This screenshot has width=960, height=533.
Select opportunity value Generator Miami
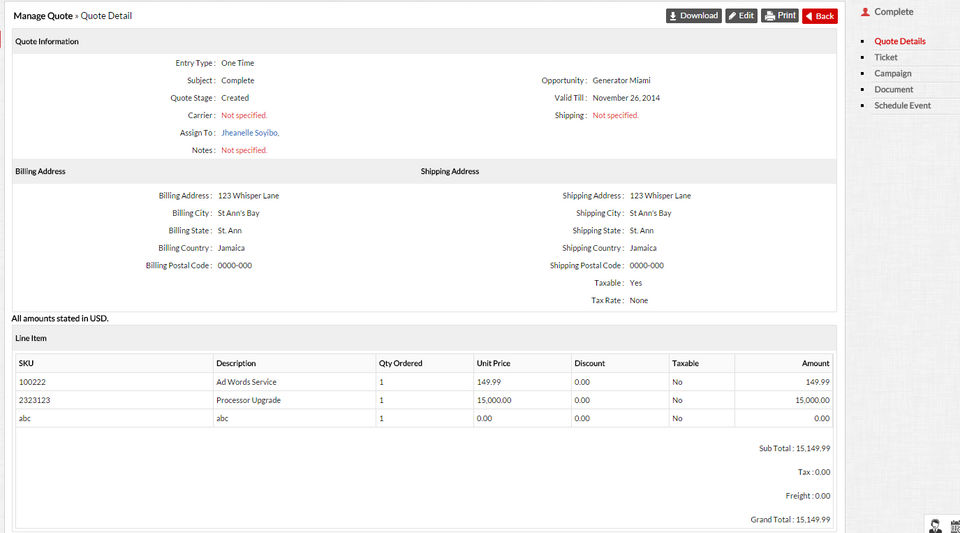point(621,80)
